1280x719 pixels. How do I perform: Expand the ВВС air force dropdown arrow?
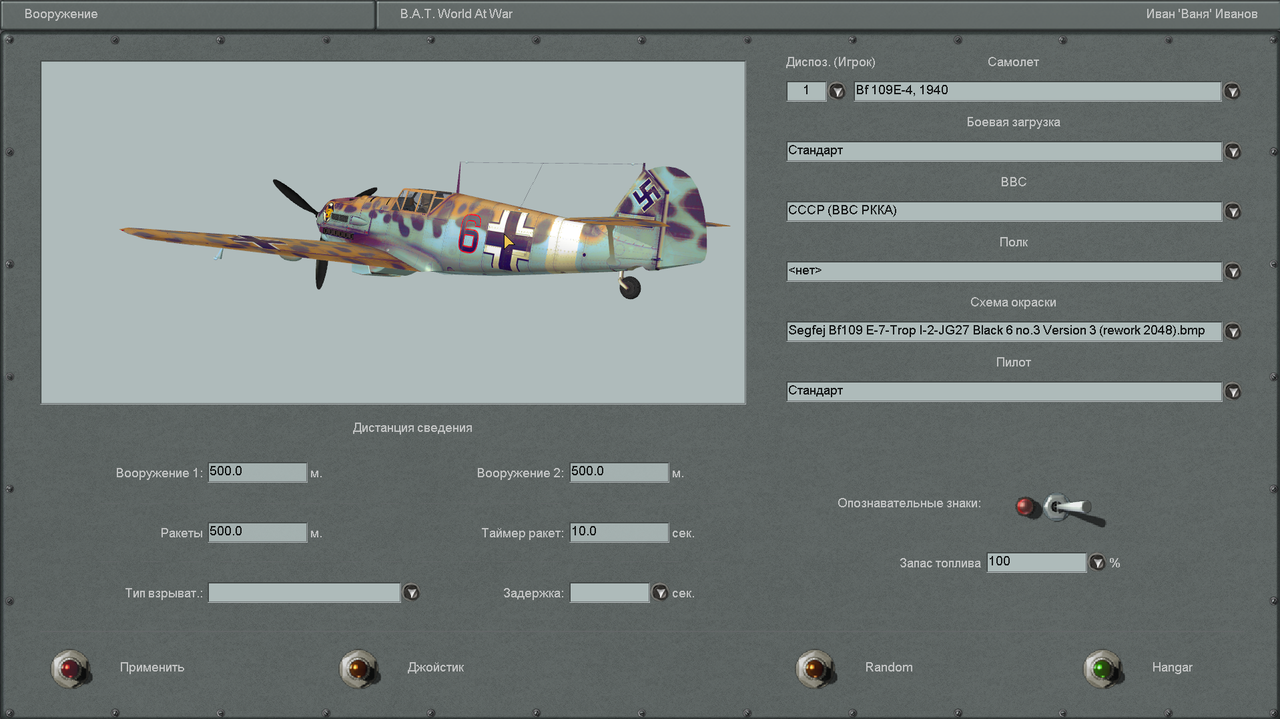pyautogui.click(x=1233, y=211)
